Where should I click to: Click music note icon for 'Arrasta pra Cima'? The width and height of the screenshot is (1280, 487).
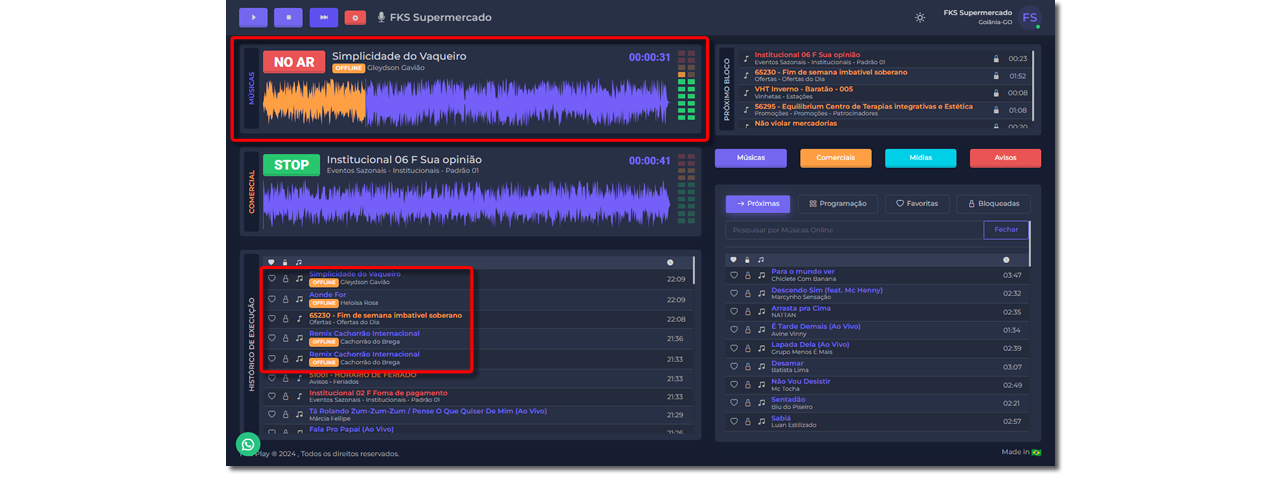[761, 312]
